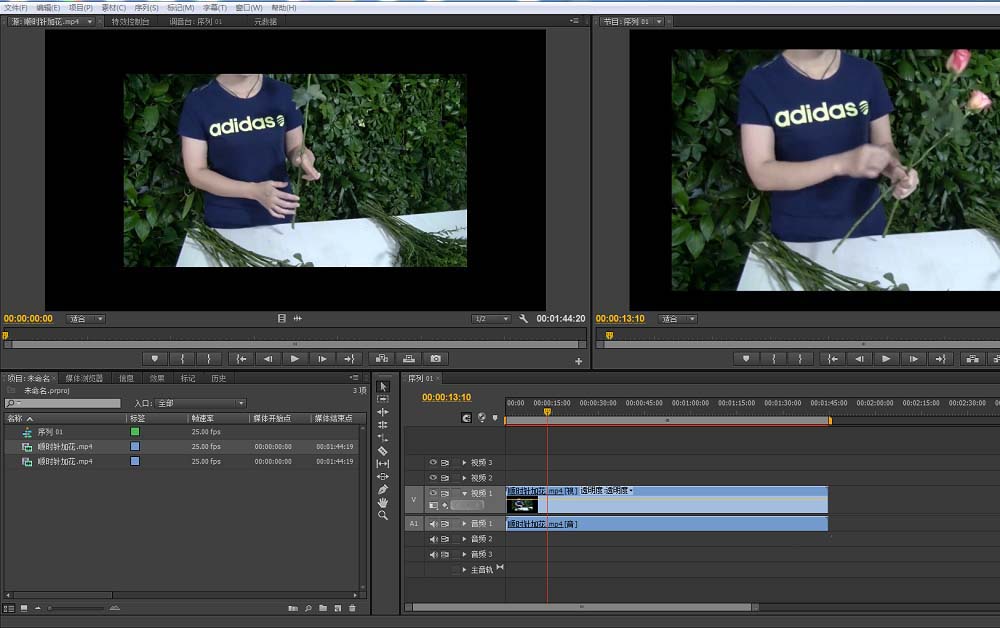The image size is (1000, 628).
Task: Select the Zoom magnifier tool
Action: coord(383,515)
